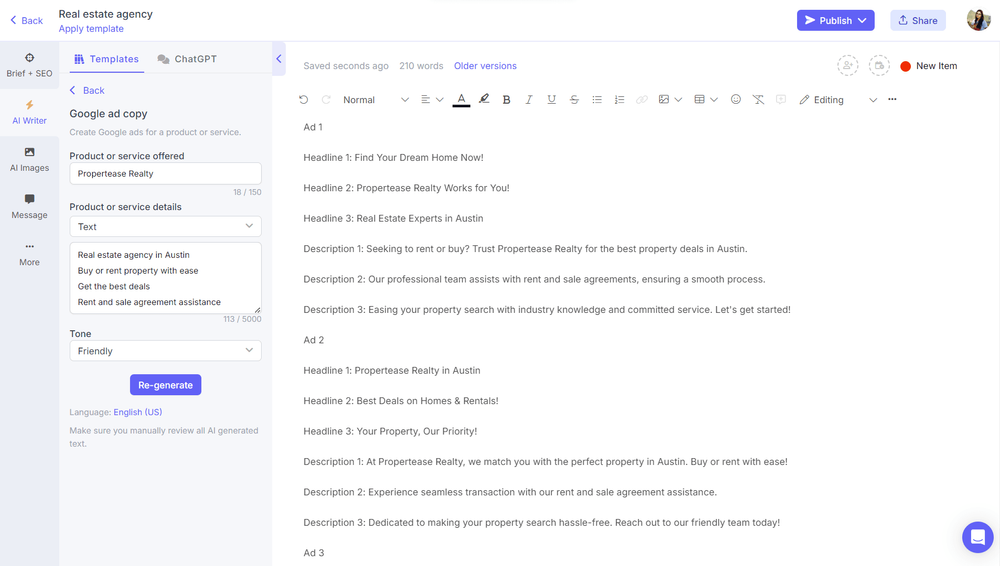The height and width of the screenshot is (566, 1000).
Task: Open the Text details type dropdown
Action: 165,227
